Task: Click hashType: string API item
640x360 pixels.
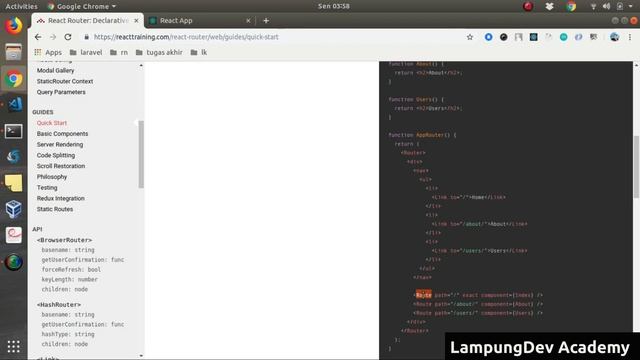Action: (68, 334)
